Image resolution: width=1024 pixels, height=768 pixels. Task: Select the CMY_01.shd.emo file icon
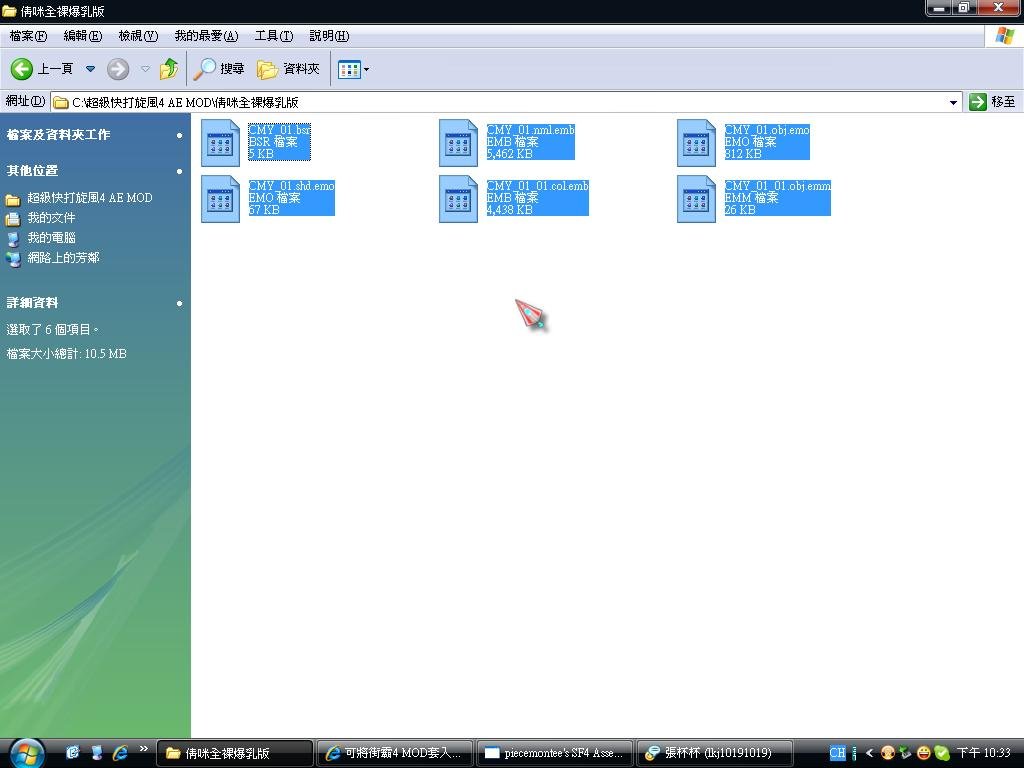(221, 198)
